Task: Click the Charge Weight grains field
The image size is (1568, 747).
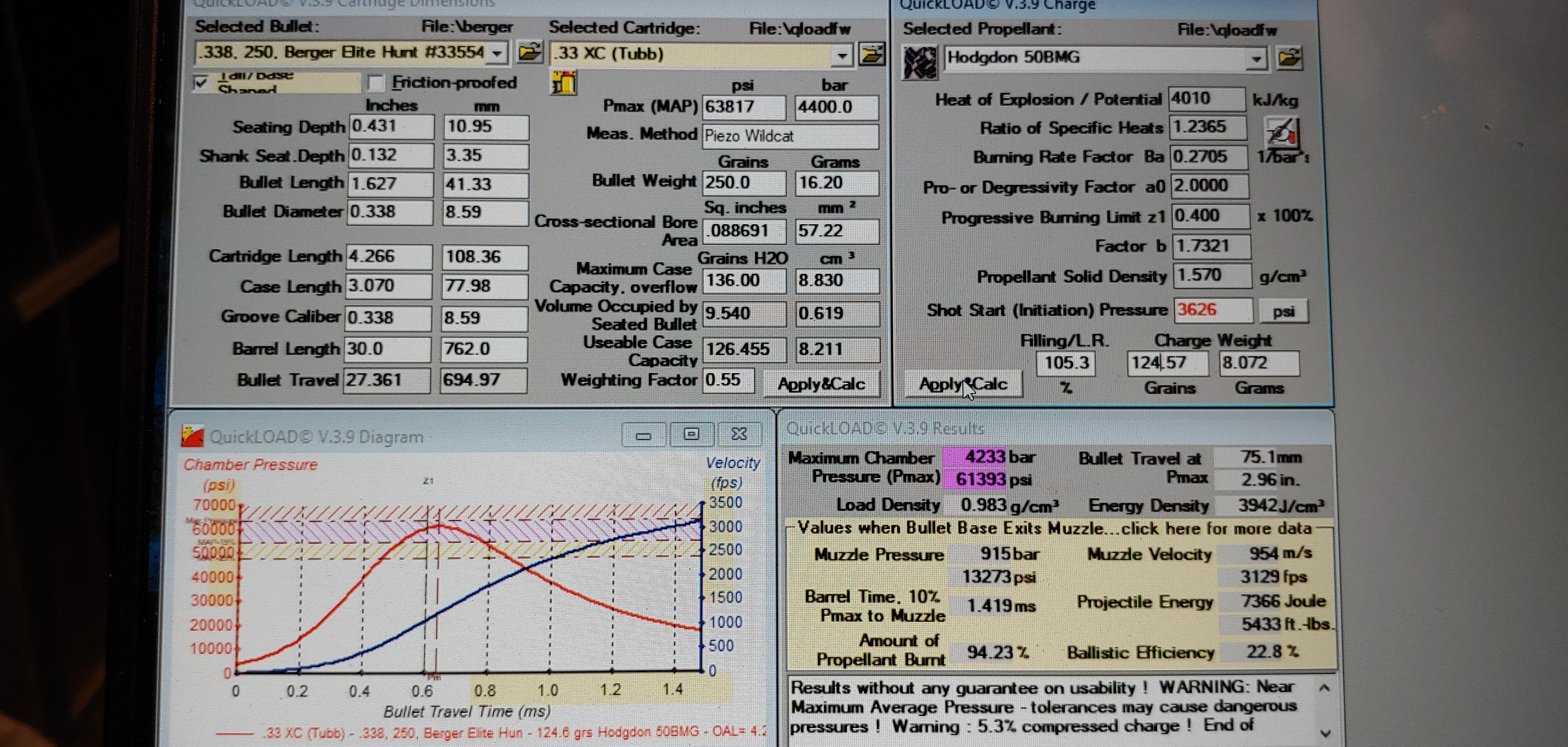Action: [1167, 363]
